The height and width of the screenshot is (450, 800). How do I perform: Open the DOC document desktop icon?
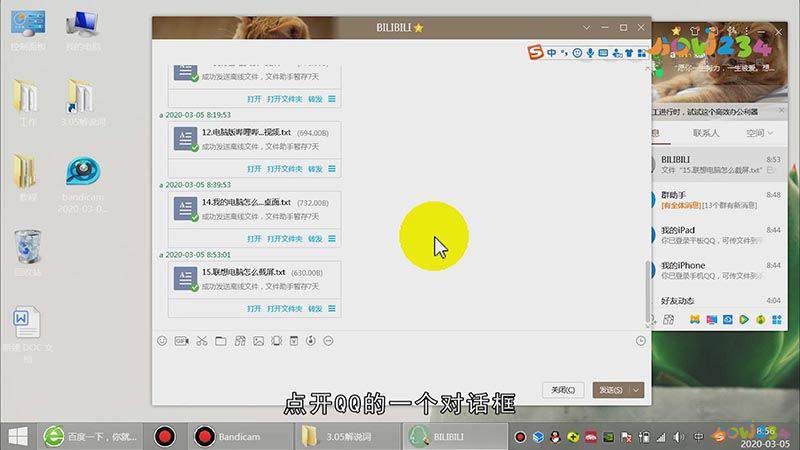[27, 334]
